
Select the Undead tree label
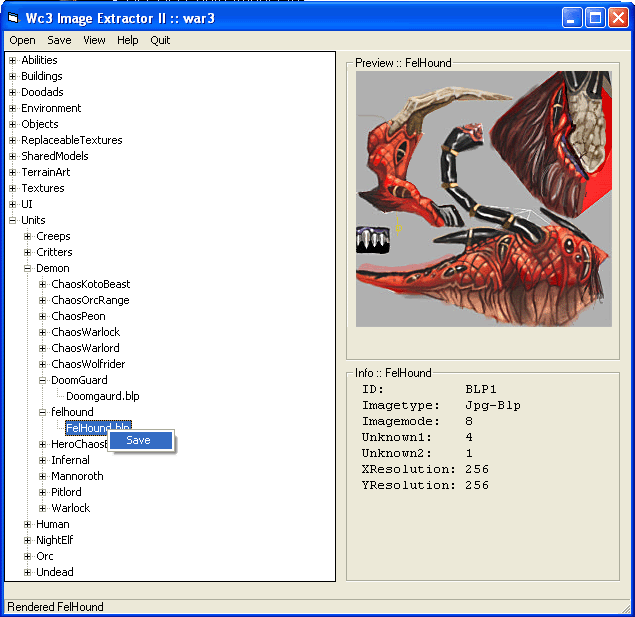click(55, 572)
